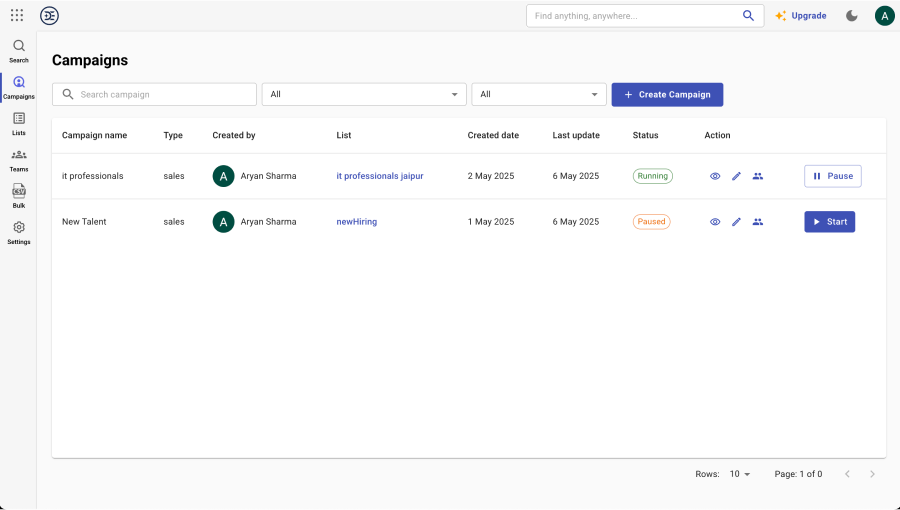Image resolution: width=900 pixels, height=510 pixels.
Task: Click the Created date column header
Action: [x=493, y=135]
